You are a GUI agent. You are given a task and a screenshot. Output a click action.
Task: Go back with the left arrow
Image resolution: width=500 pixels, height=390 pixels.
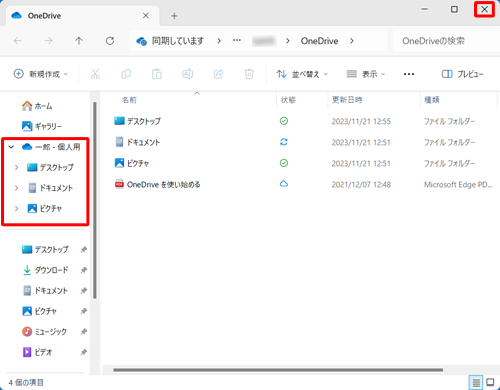[x=18, y=41]
